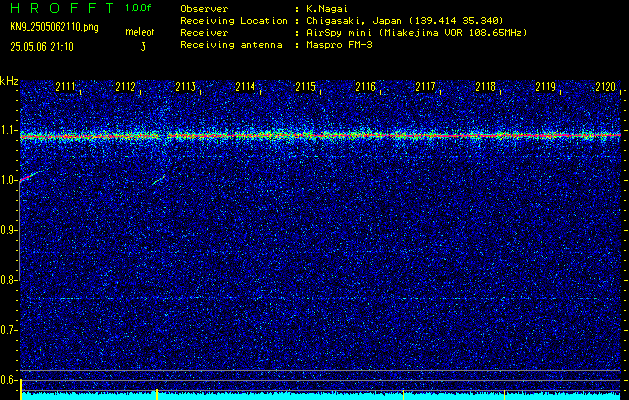The height and width of the screenshot is (400, 629).
Task: Click the yellow echo marker between 2112 and 2113
Action: click(x=157, y=394)
